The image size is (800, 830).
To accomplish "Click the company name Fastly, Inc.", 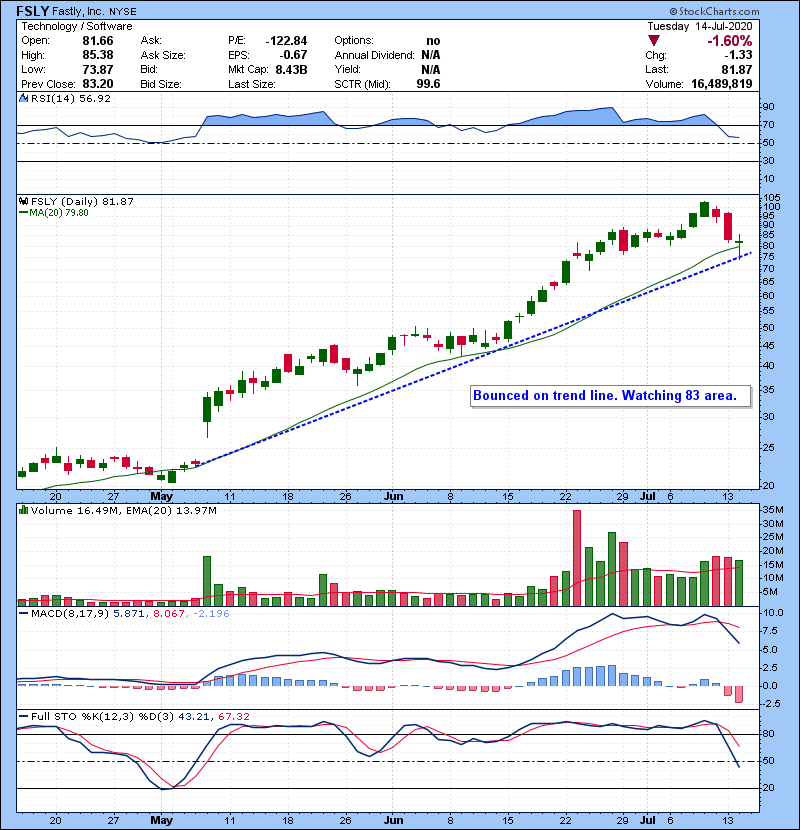I will [79, 11].
